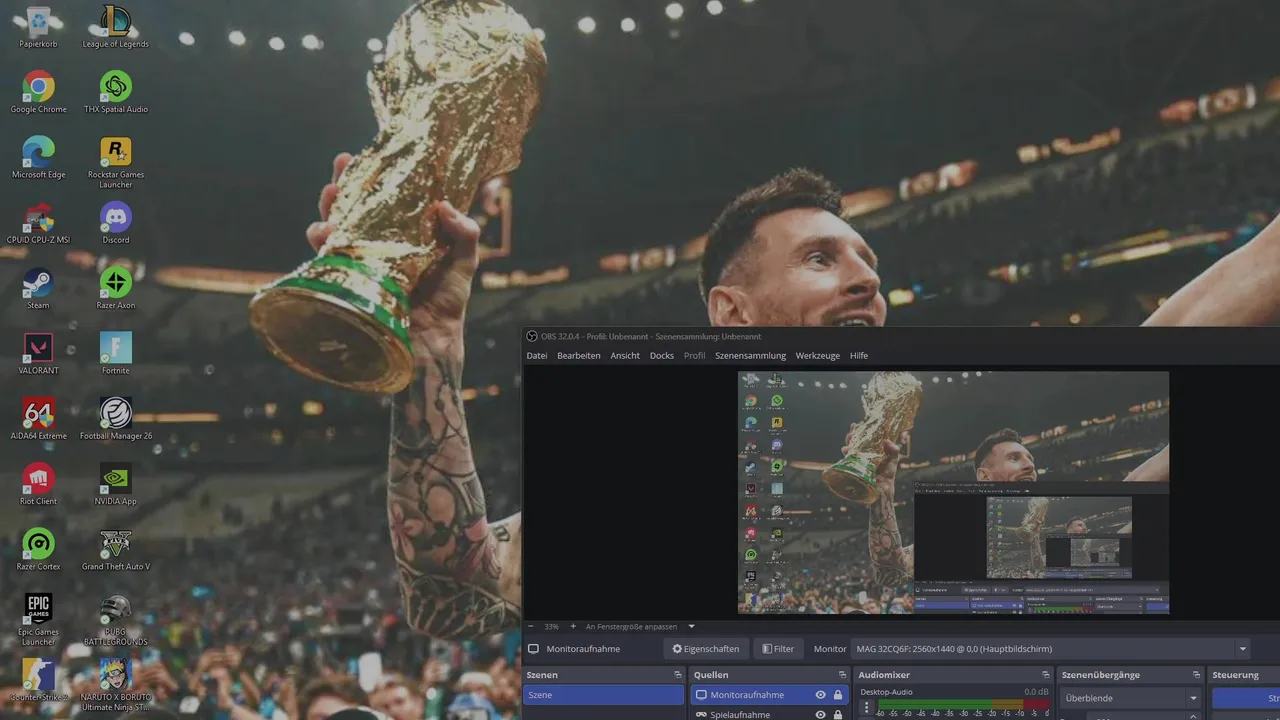Screen dimensions: 1280x720
Task: Zoom in preview with plus button
Action: click(x=573, y=627)
